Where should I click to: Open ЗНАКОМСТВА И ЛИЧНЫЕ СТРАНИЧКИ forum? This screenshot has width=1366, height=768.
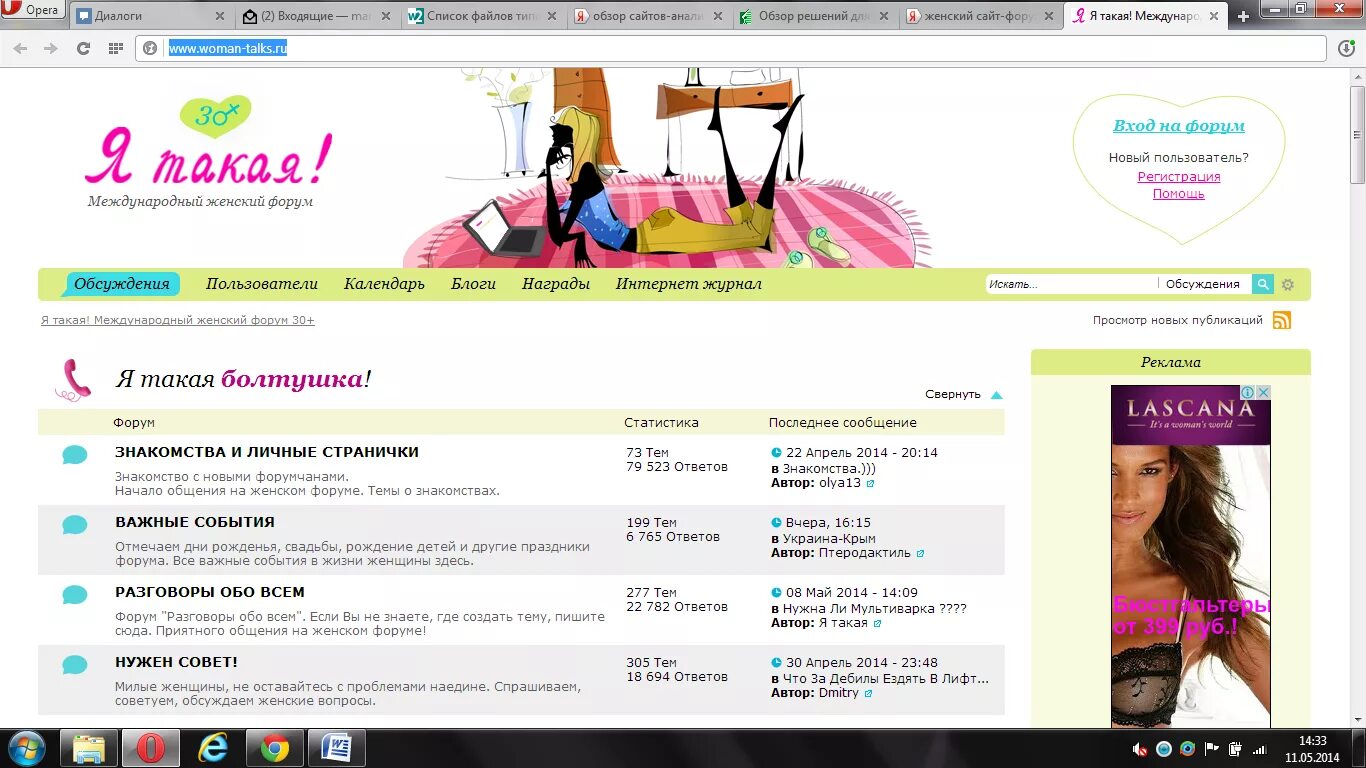point(267,452)
